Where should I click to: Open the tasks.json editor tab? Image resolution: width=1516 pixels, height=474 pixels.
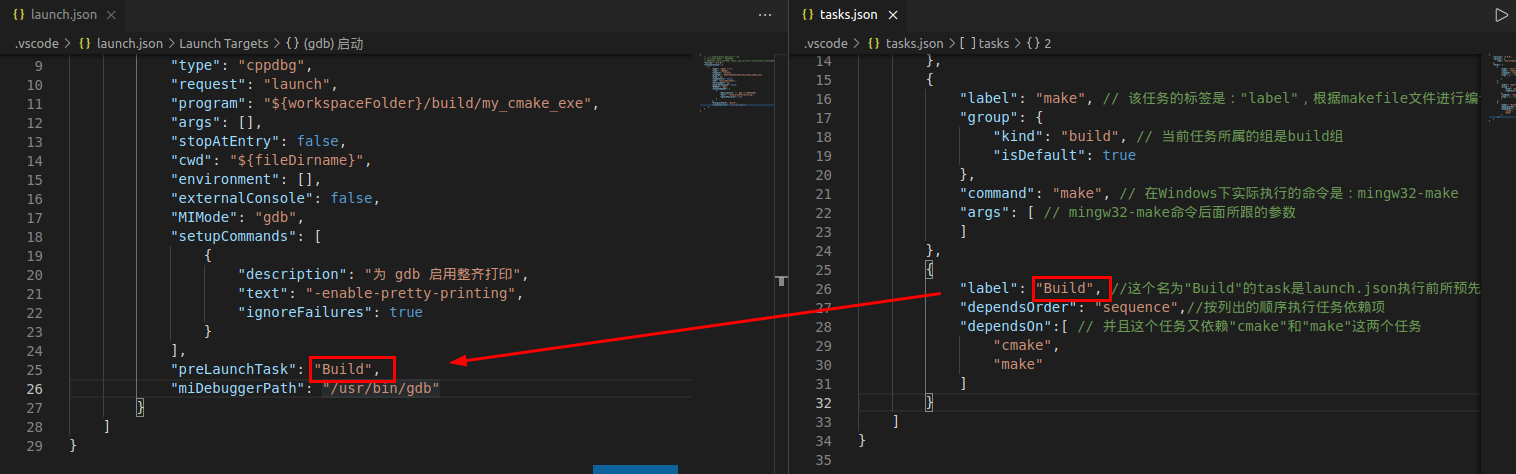(847, 15)
